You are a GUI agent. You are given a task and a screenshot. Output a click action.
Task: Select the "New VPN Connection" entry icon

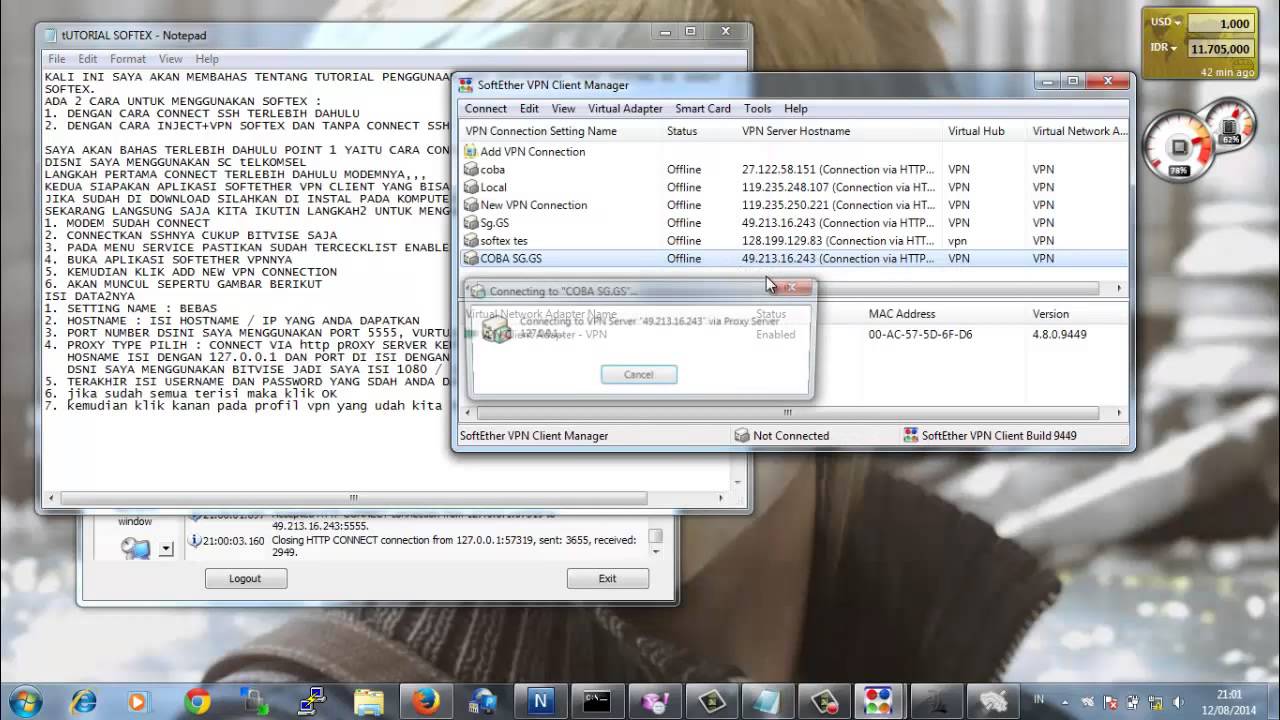click(x=471, y=206)
